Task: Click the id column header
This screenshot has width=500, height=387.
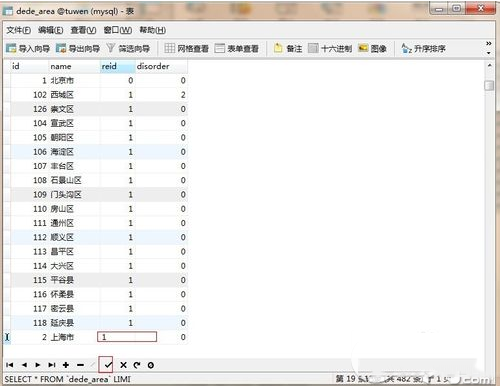Action: pos(30,66)
